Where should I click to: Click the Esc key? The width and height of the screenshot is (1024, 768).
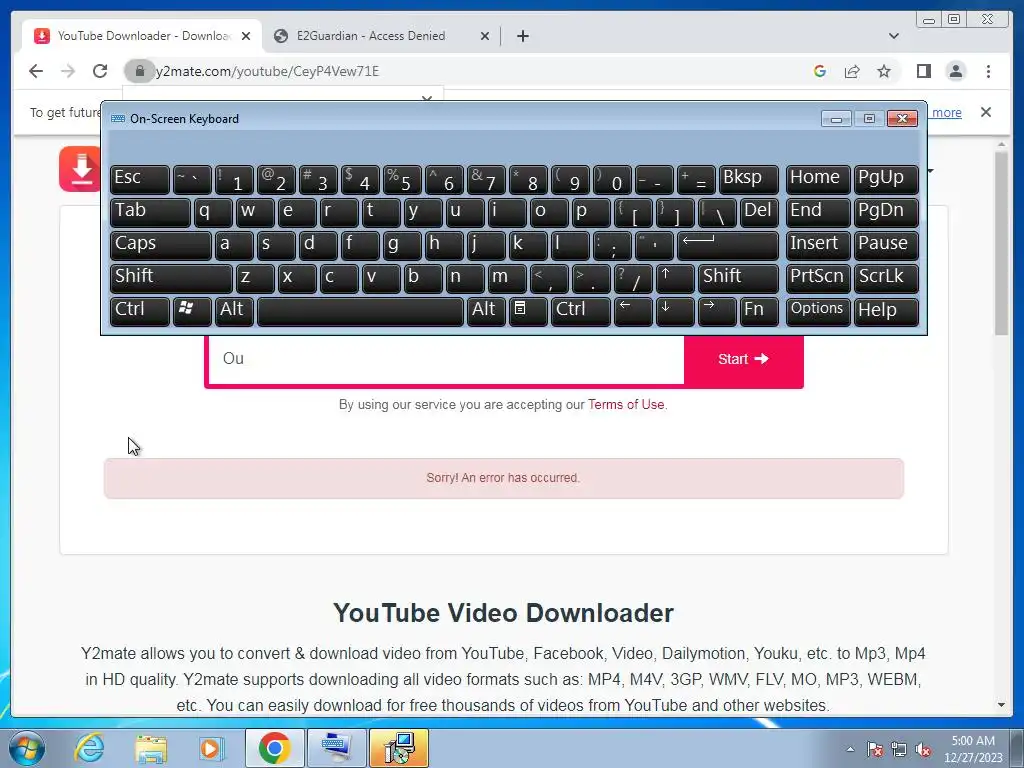[140, 179]
